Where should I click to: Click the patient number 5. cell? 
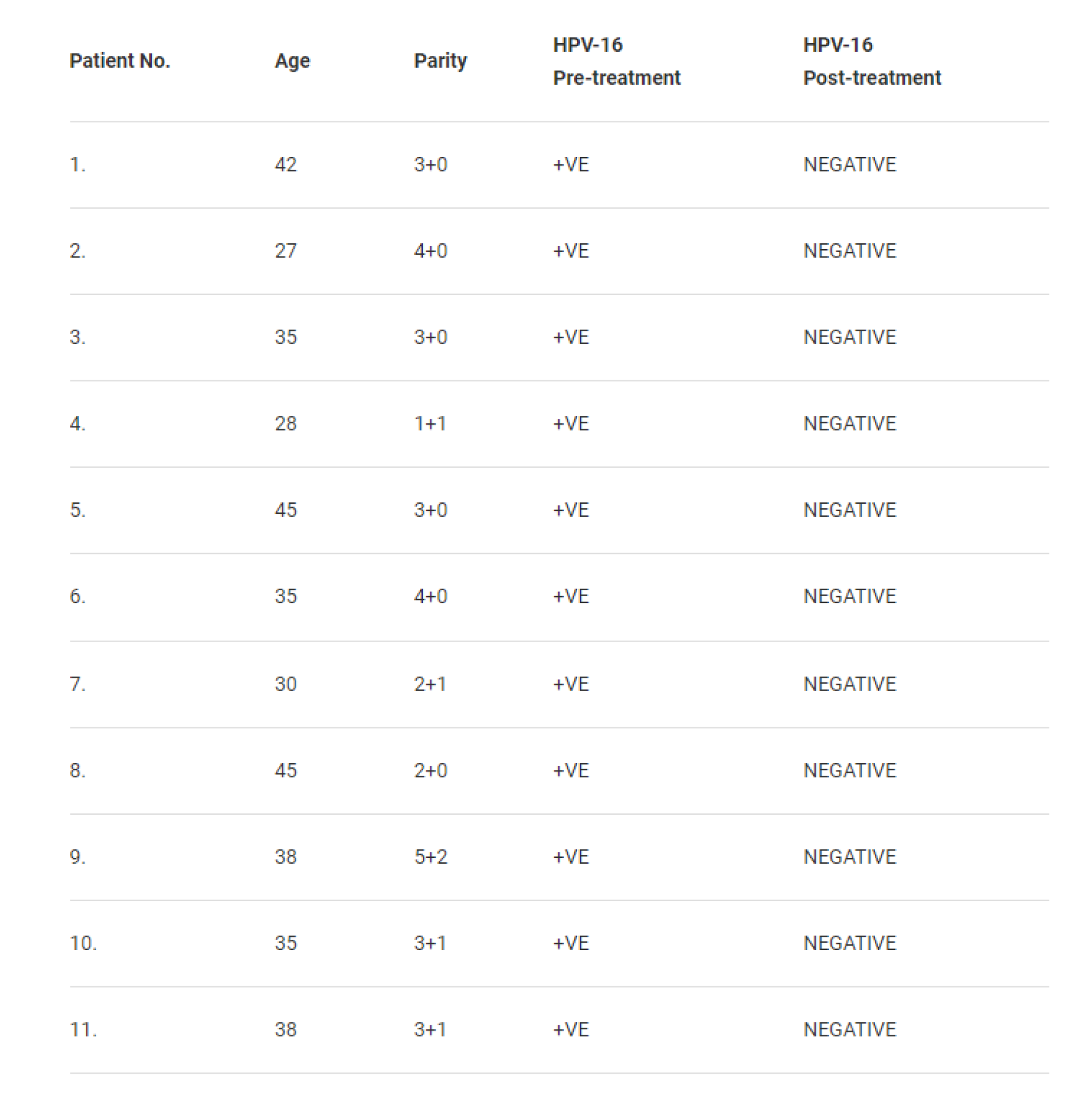coord(78,510)
